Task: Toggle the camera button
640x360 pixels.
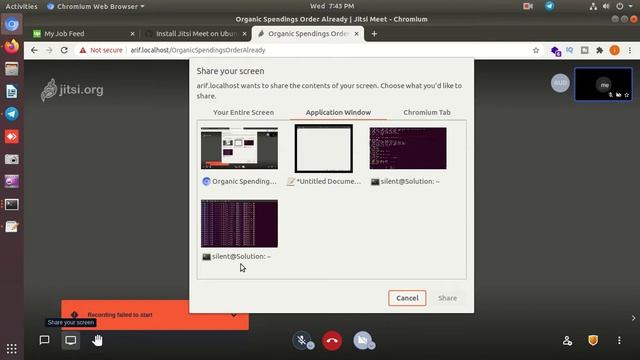Action: click(x=362, y=340)
